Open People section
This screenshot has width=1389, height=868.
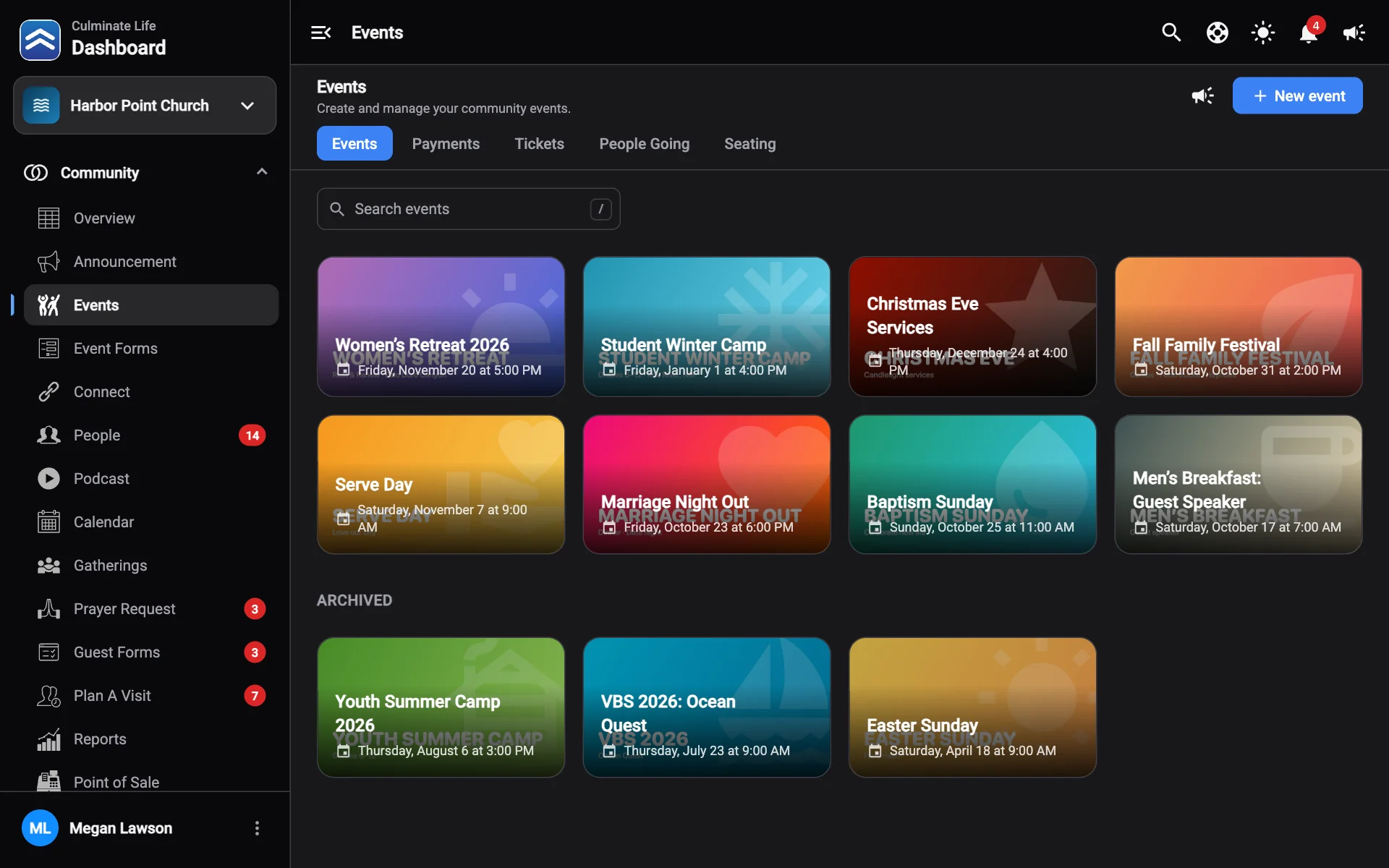(151, 435)
